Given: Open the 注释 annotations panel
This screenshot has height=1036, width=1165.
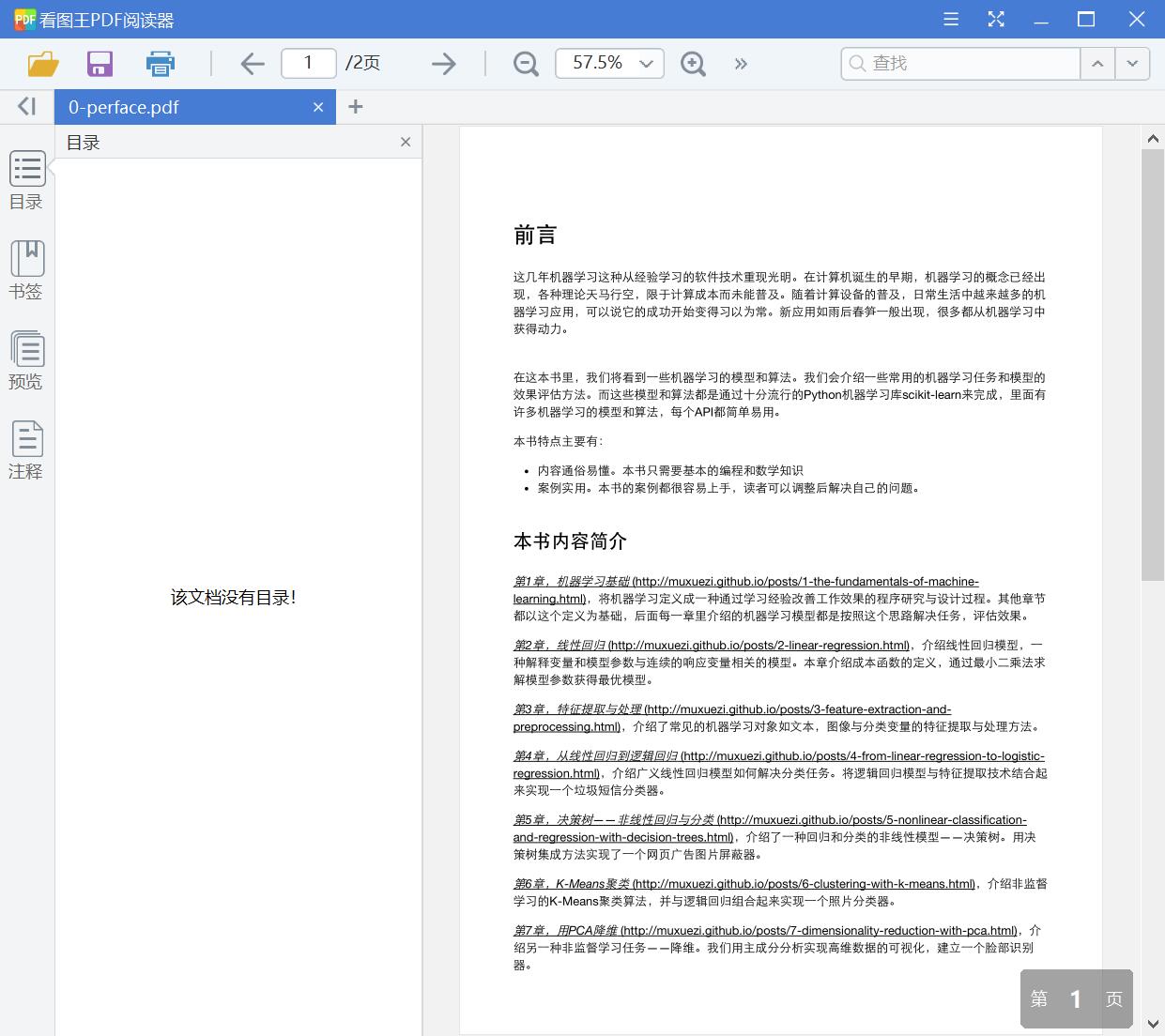Looking at the screenshot, I should pyautogui.click(x=26, y=450).
